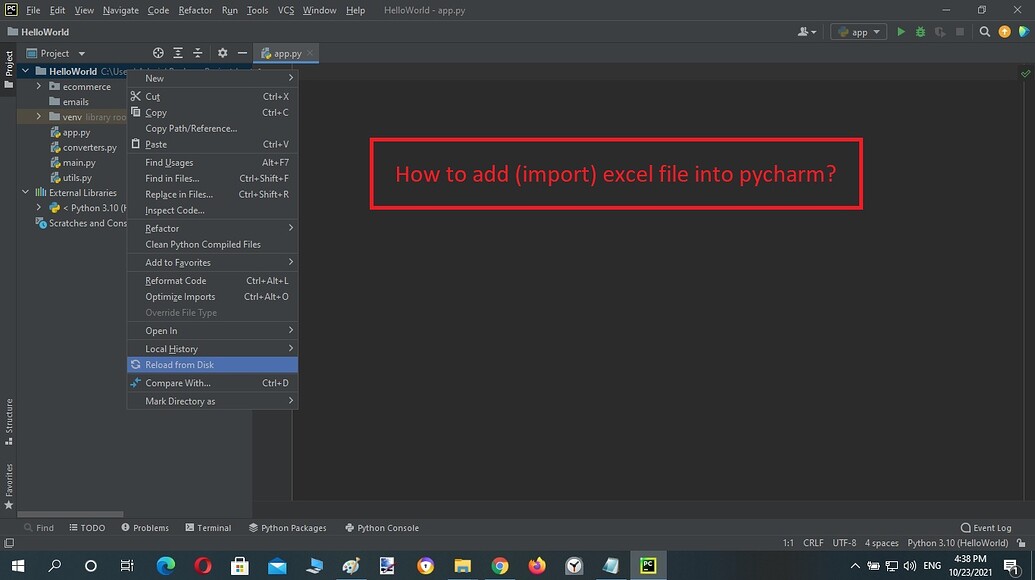Screen dimensions: 1035x580
Task: Change line separator via CRLF indicator
Action: pyautogui.click(x=812, y=542)
